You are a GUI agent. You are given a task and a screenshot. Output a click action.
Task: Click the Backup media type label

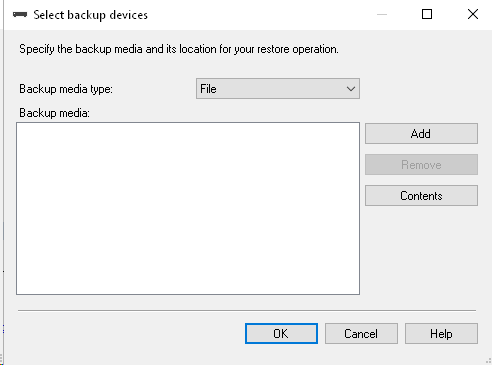(66, 89)
